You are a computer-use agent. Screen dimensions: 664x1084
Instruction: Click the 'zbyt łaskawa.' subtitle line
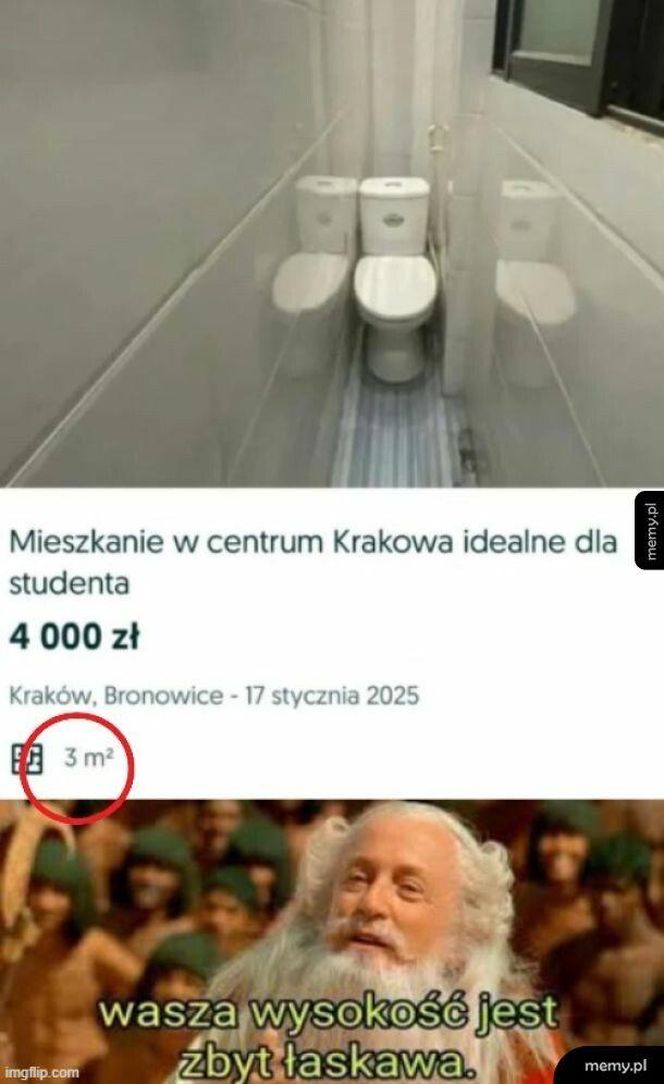click(326, 1061)
